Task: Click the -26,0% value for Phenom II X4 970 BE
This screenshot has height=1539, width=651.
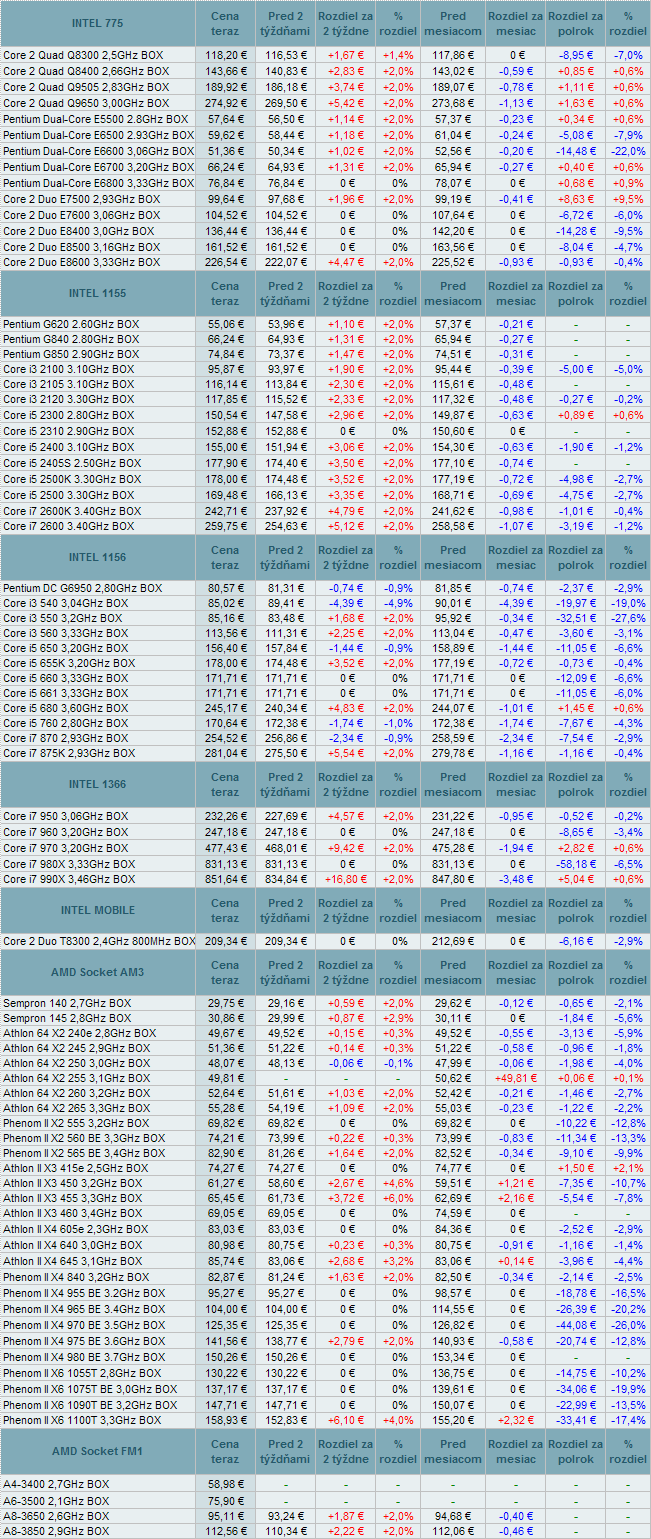Action: [628, 1325]
